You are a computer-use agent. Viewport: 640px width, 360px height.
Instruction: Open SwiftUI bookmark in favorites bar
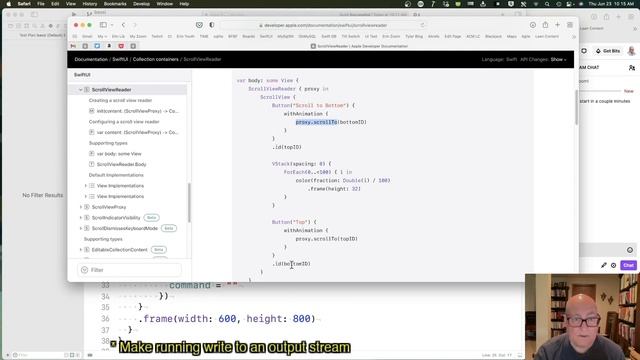click(x=266, y=36)
